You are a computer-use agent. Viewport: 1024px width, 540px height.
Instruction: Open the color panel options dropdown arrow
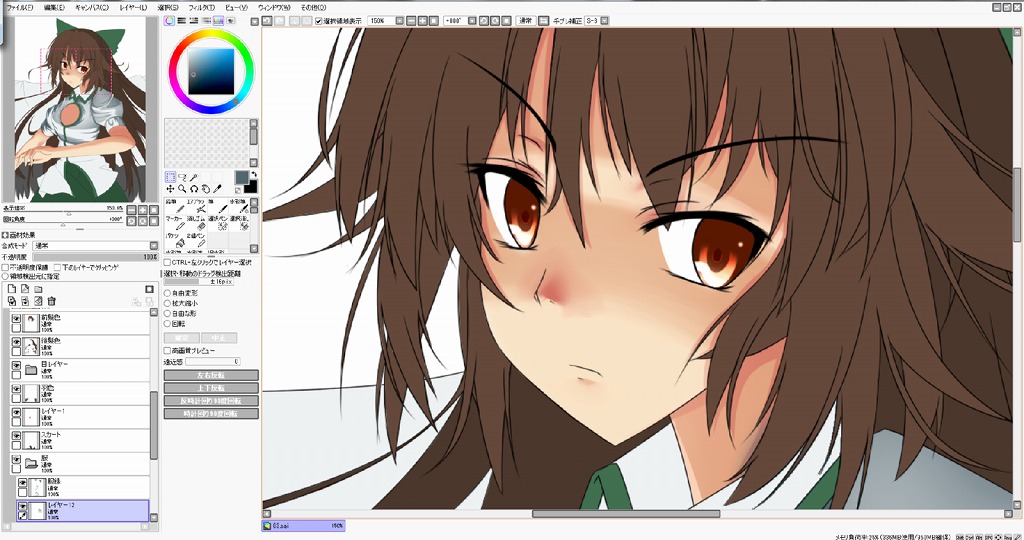click(255, 21)
